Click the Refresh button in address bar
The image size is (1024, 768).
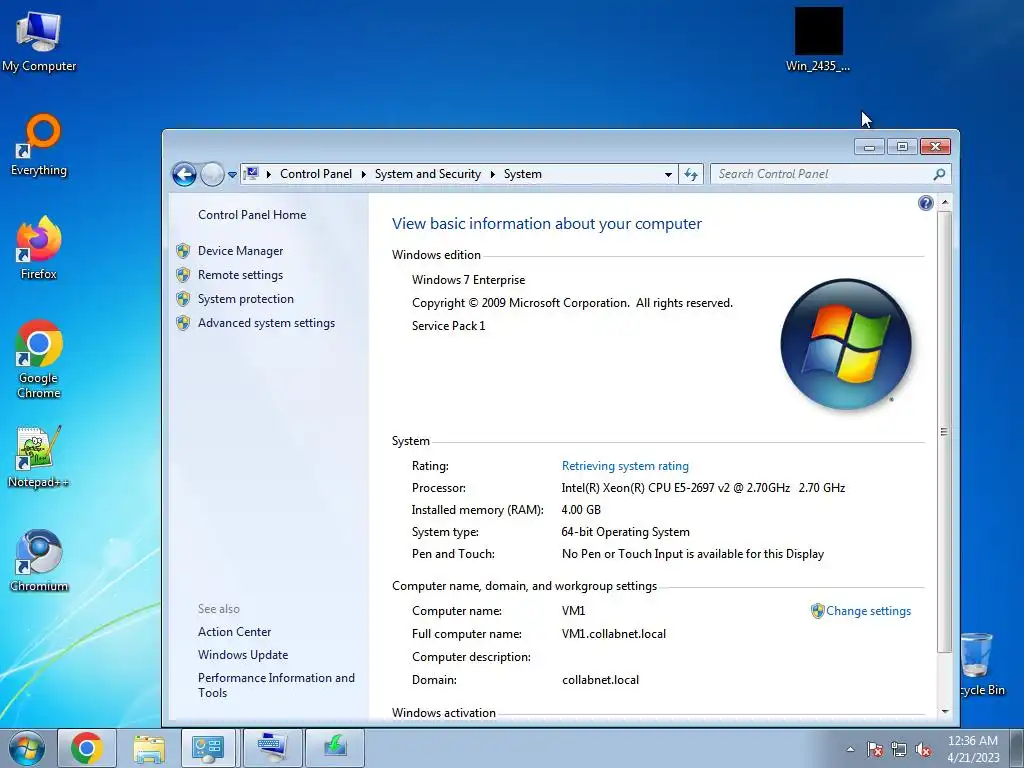691,174
